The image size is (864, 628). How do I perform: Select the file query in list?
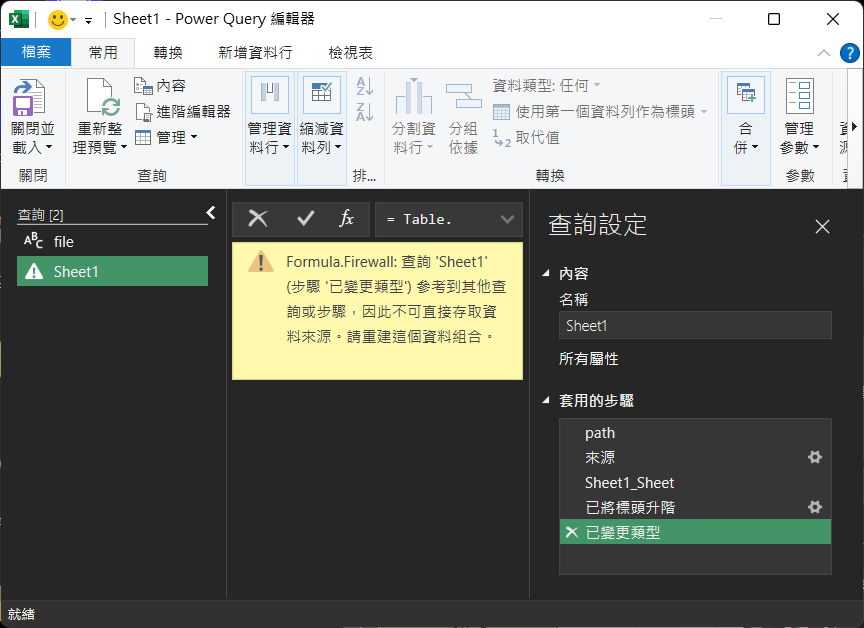[63, 241]
